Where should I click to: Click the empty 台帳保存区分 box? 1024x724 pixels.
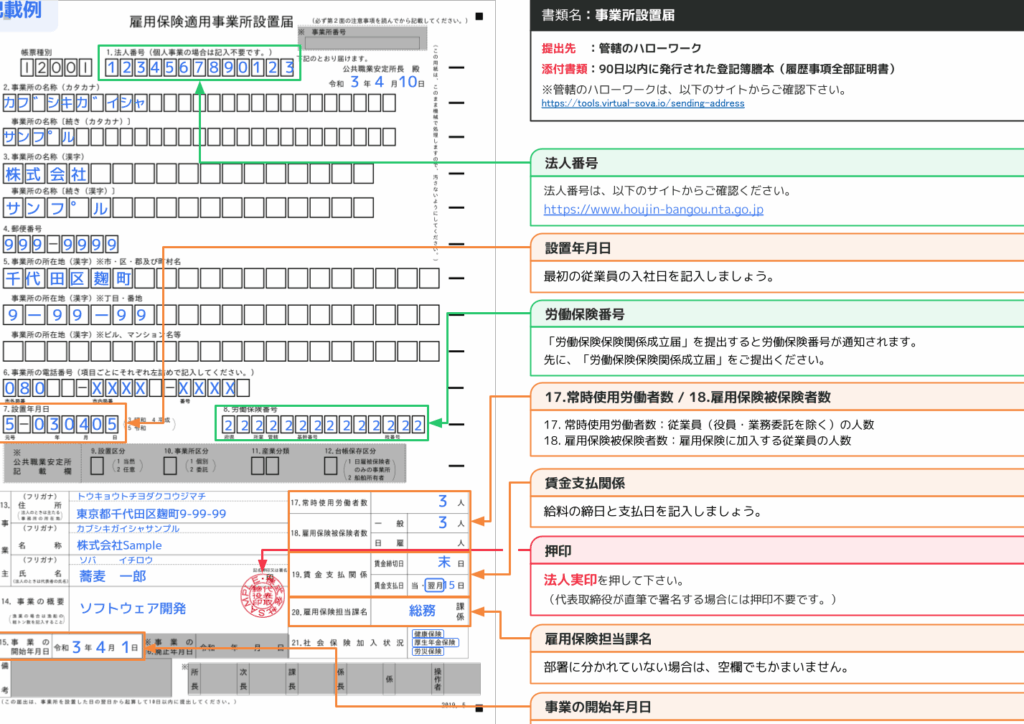332,466
